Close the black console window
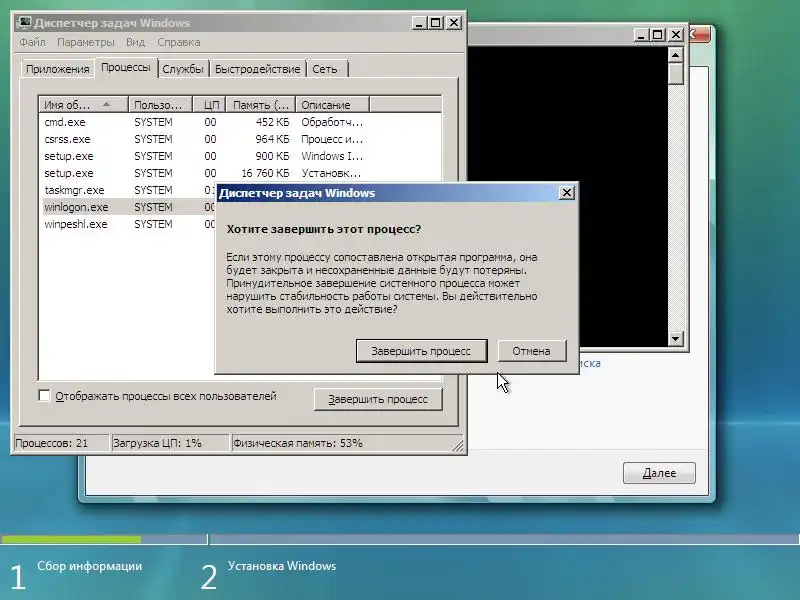This screenshot has width=800, height=600. 676,35
